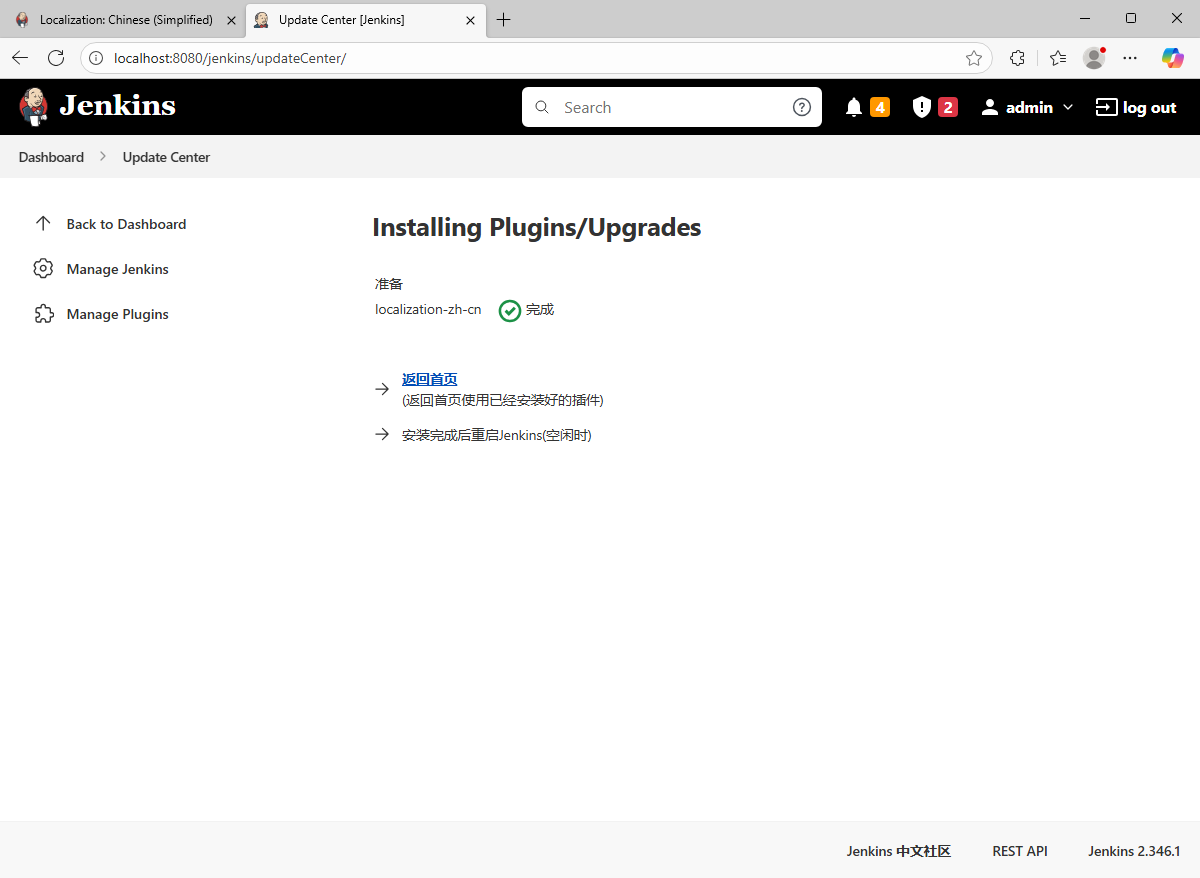Expand the admin dropdown chevron
This screenshot has height=878, width=1200.
coord(1068,107)
